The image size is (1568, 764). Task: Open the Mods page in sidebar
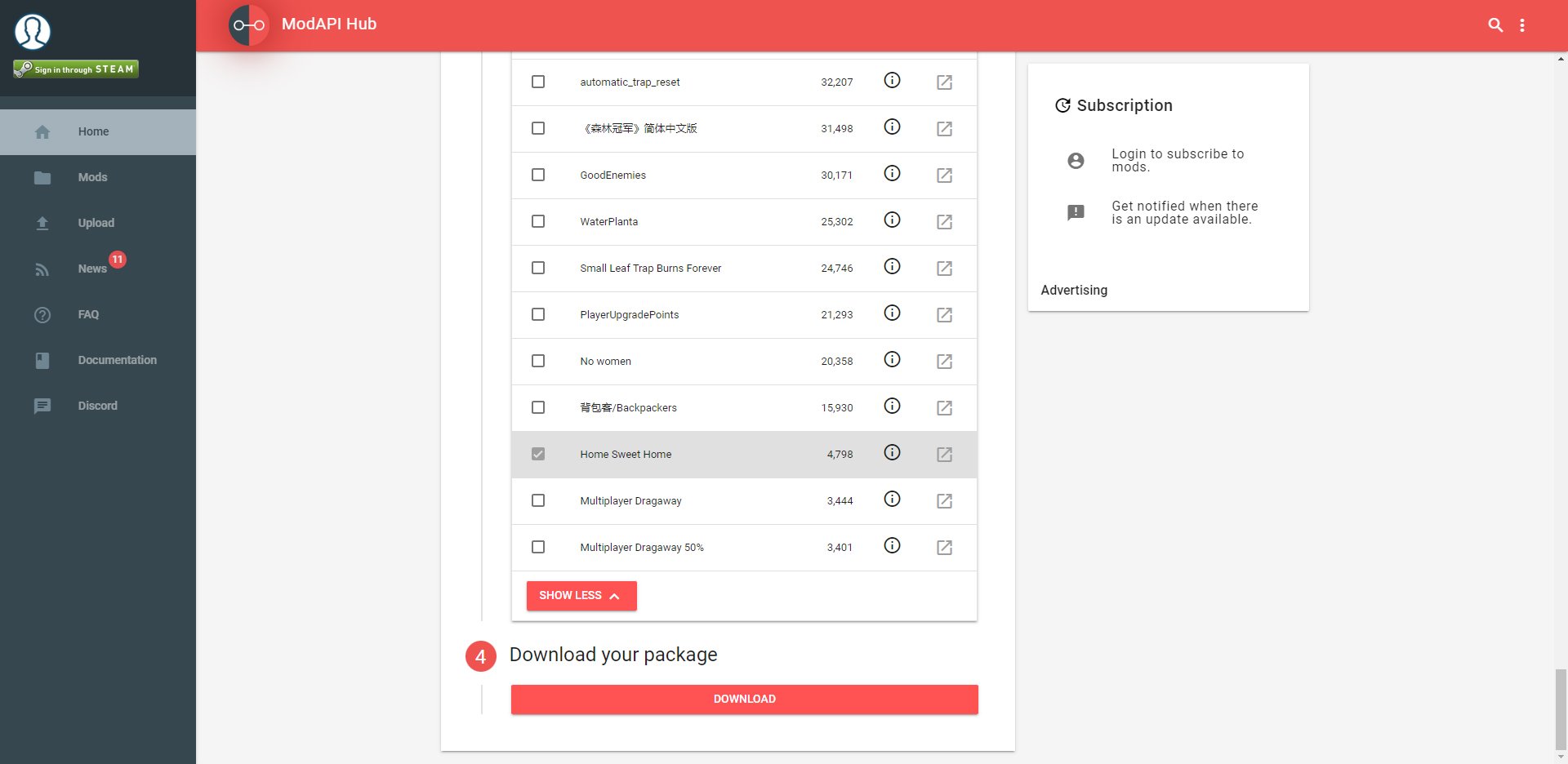point(92,177)
